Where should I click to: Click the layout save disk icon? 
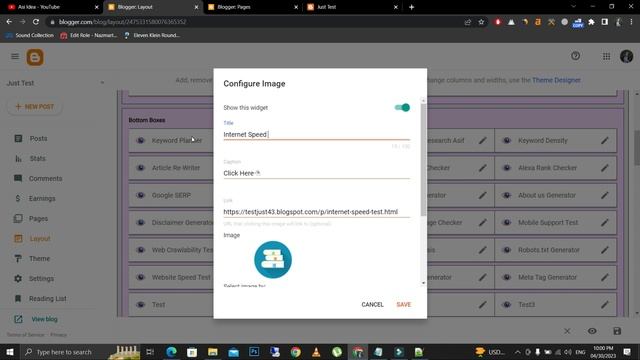(617, 331)
